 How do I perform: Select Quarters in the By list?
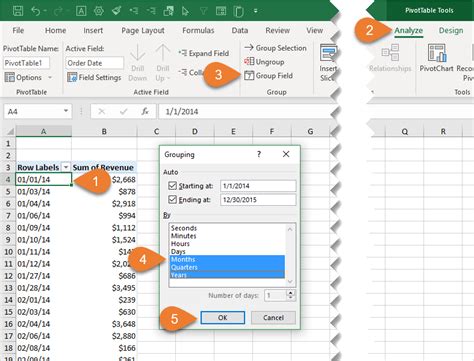click(x=227, y=267)
